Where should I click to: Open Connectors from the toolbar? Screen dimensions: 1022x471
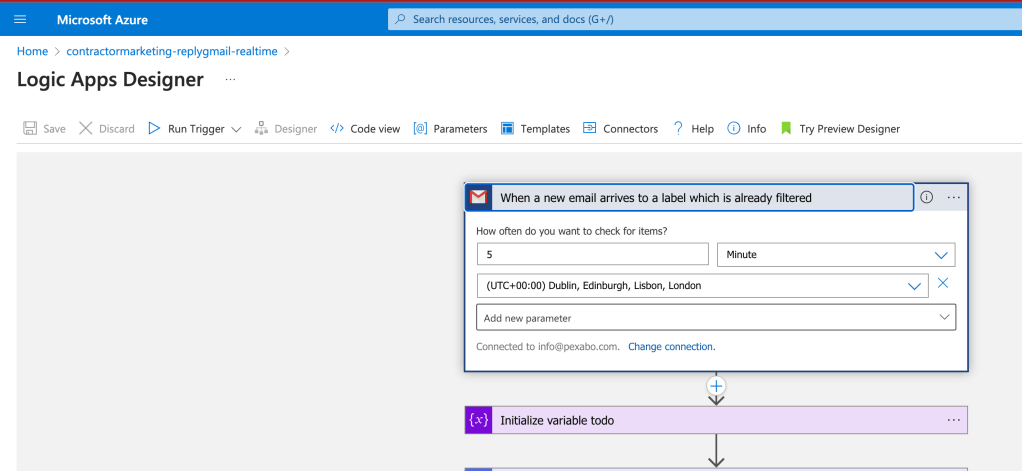[630, 129]
